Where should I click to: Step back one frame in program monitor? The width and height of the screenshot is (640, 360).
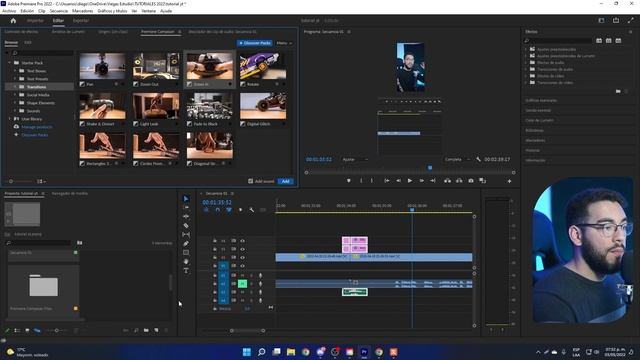point(398,180)
